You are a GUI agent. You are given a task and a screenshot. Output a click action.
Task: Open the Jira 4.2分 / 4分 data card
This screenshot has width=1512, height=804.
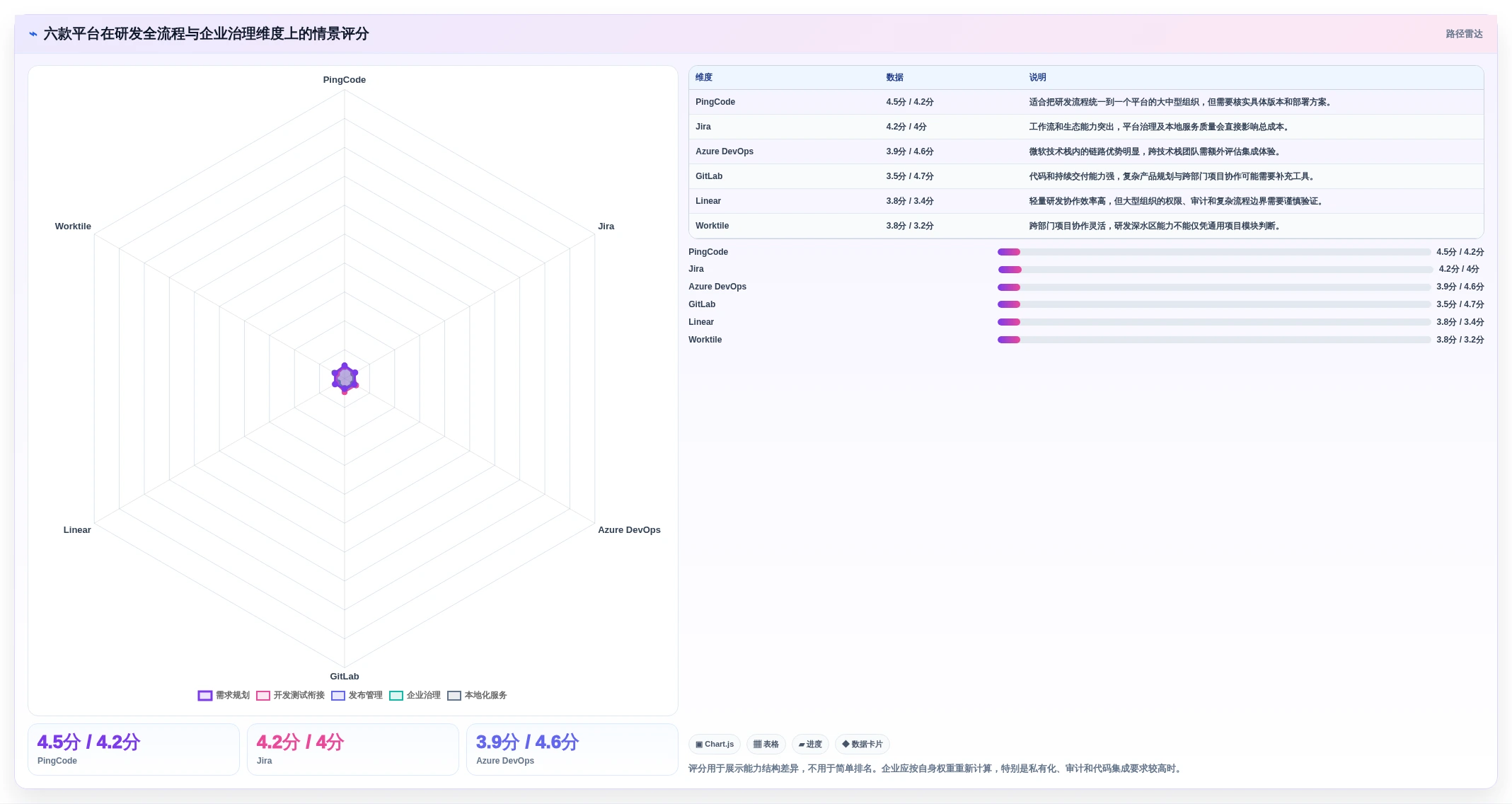[353, 750]
